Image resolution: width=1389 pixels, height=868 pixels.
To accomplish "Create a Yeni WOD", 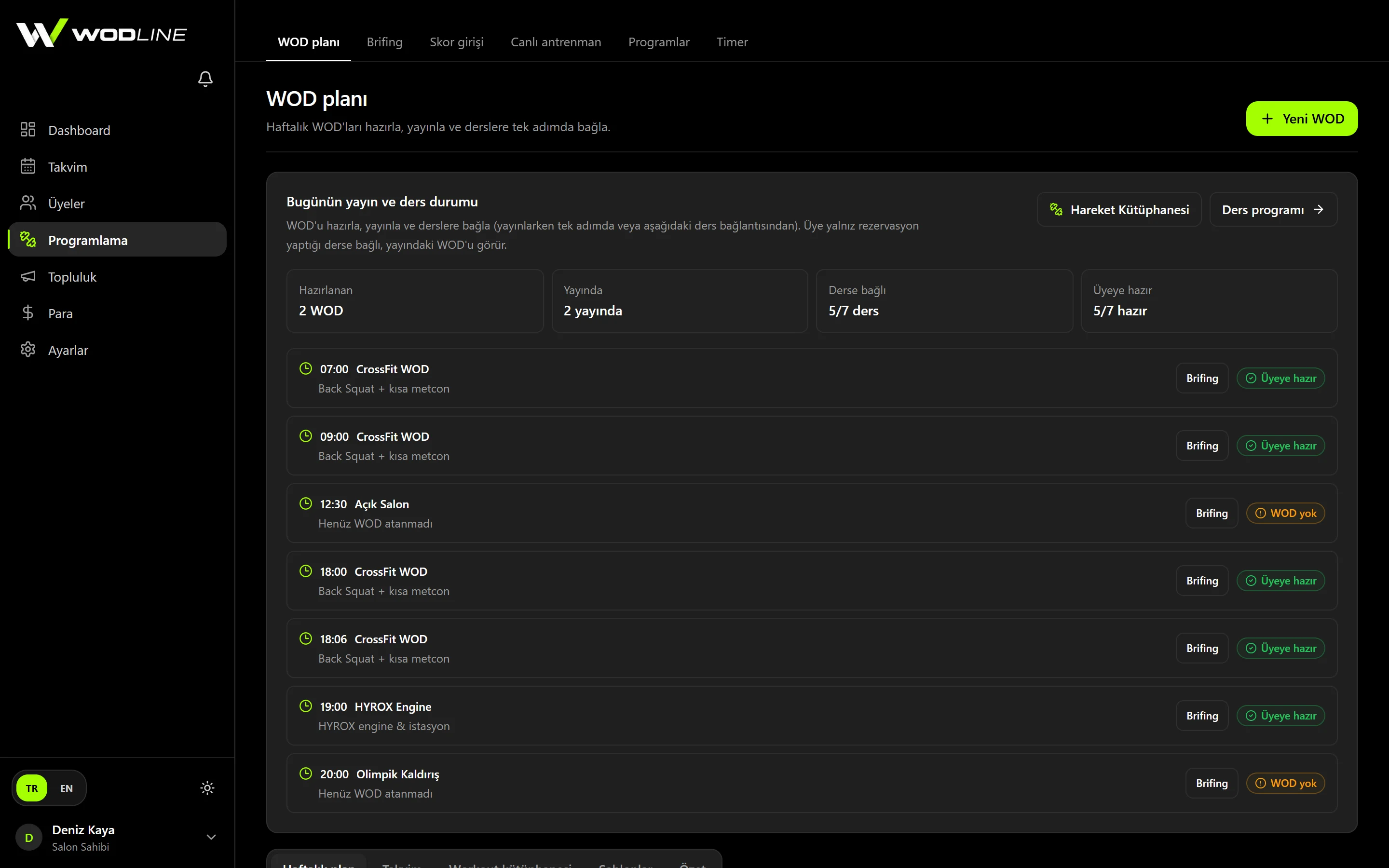I will (1302, 119).
